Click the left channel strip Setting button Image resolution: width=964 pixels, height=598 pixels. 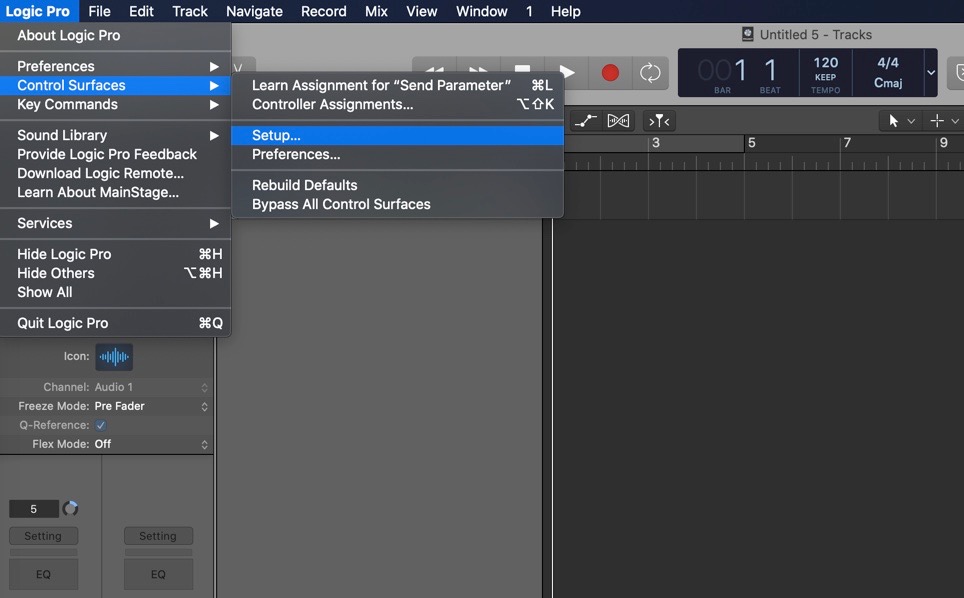[43, 536]
